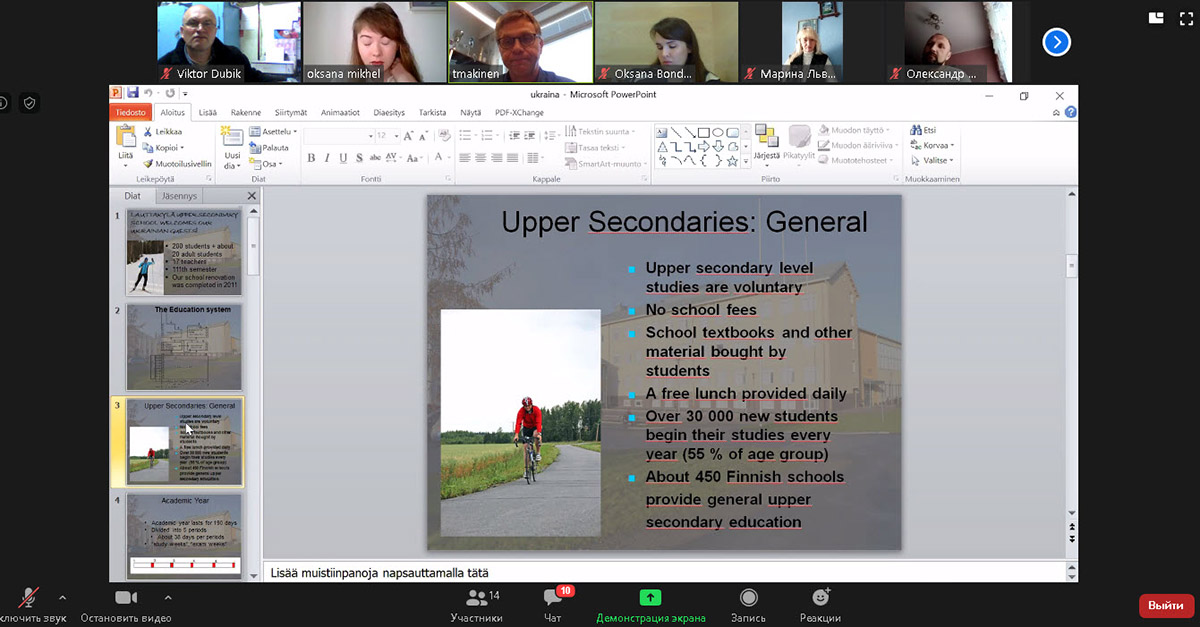Click the green Share Screen icon
The width and height of the screenshot is (1200, 627).
coord(650,598)
